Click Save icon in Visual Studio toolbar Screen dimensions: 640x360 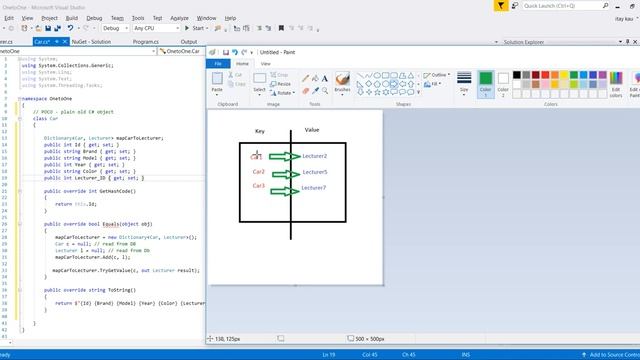[48, 28]
